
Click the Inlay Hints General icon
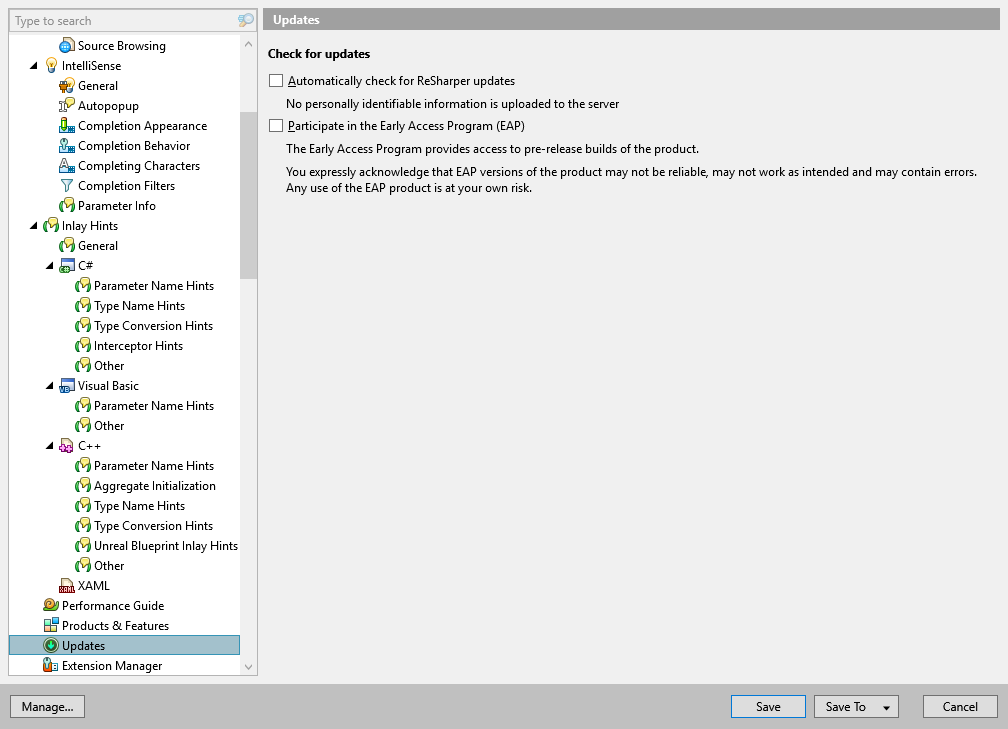[66, 246]
